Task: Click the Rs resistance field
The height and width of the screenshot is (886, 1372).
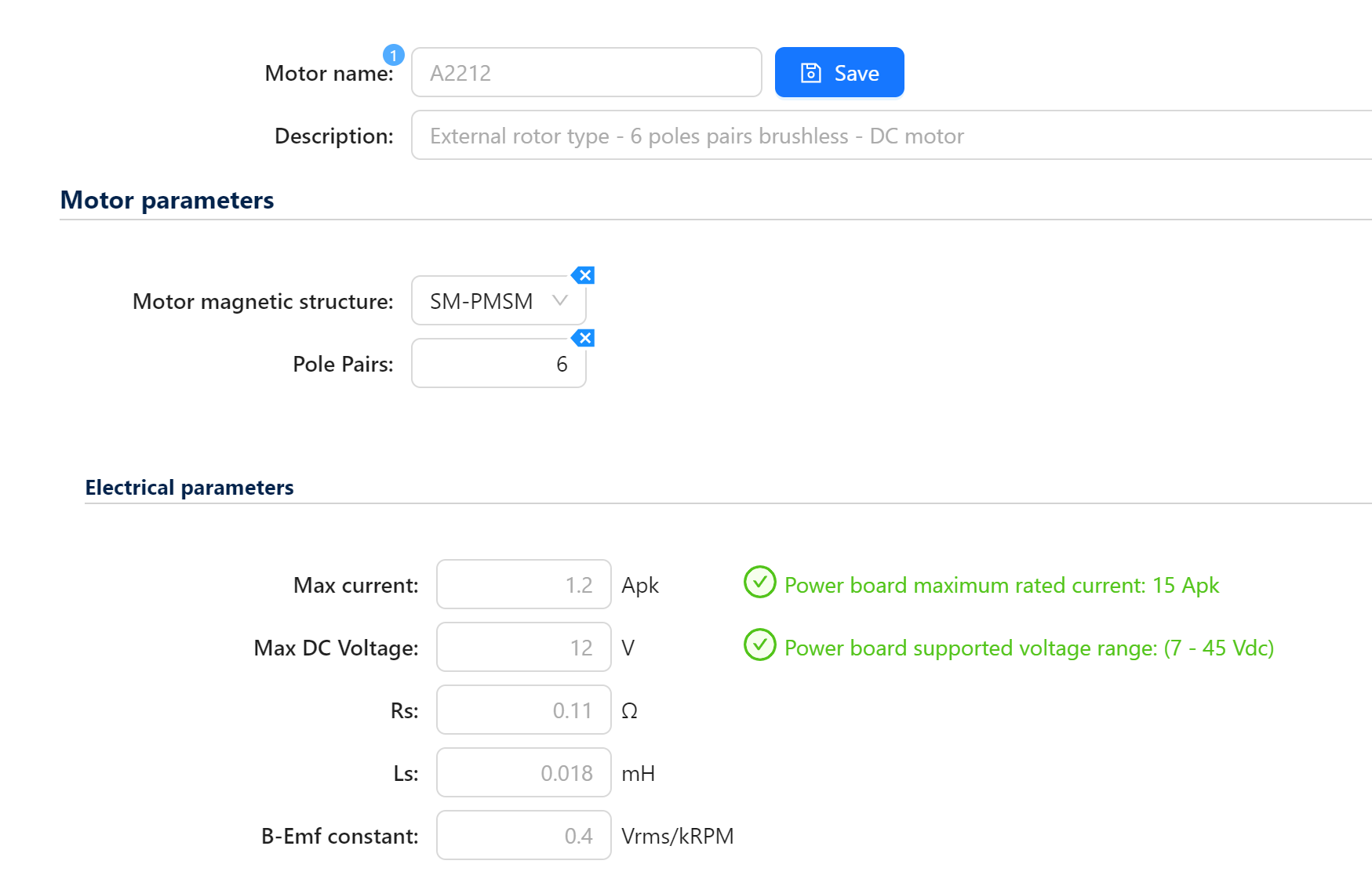Action: 523,710
